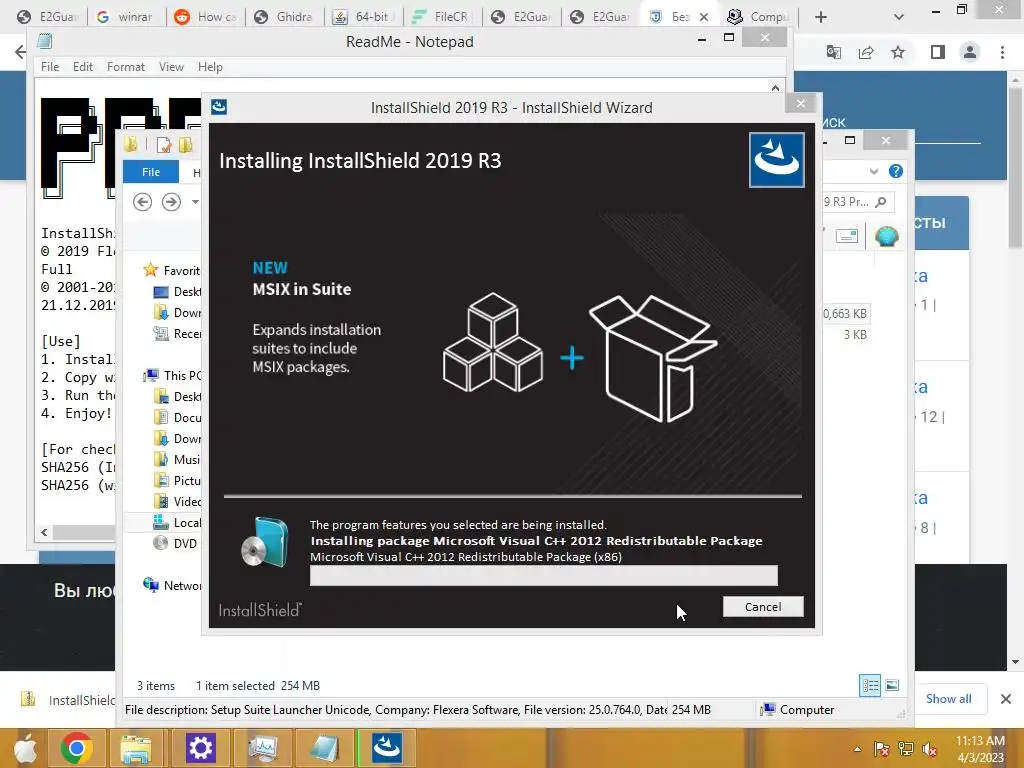Image resolution: width=1024 pixels, height=768 pixels.
Task: Open File tab in Explorer ribbon
Action: (x=151, y=172)
